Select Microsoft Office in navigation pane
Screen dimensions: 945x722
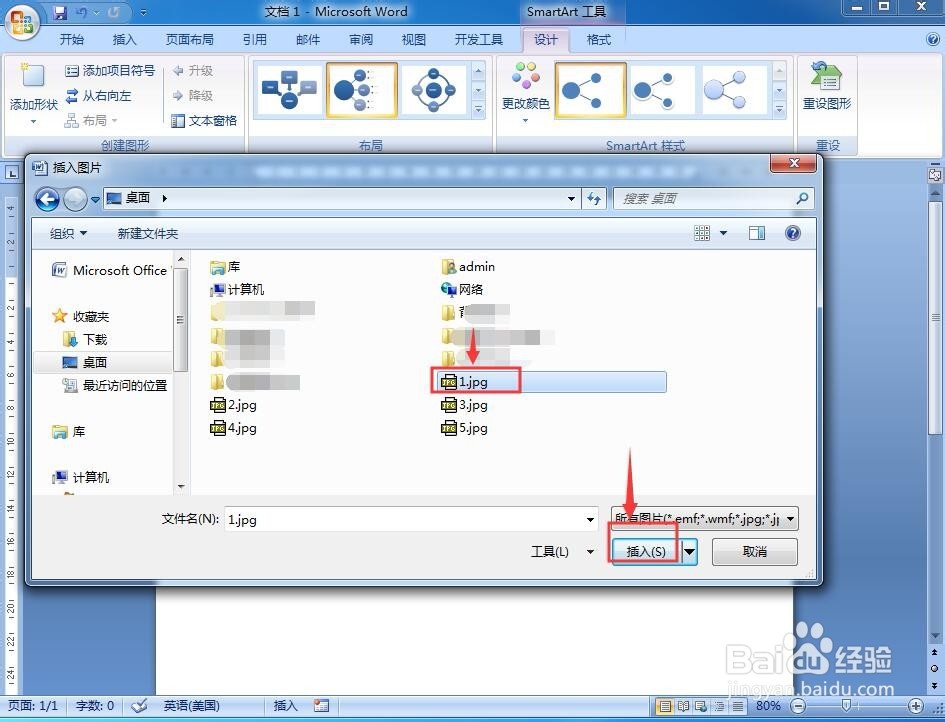click(112, 271)
